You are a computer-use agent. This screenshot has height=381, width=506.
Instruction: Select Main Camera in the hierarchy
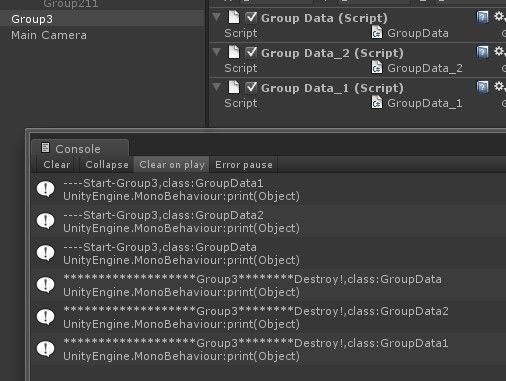coord(49,35)
